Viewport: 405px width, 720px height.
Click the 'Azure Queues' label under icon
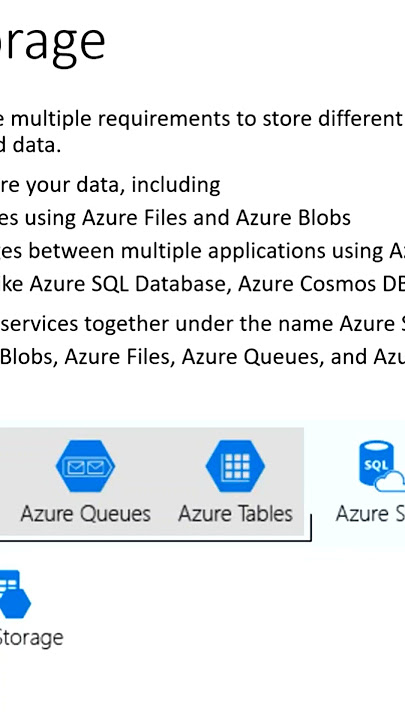click(x=85, y=514)
